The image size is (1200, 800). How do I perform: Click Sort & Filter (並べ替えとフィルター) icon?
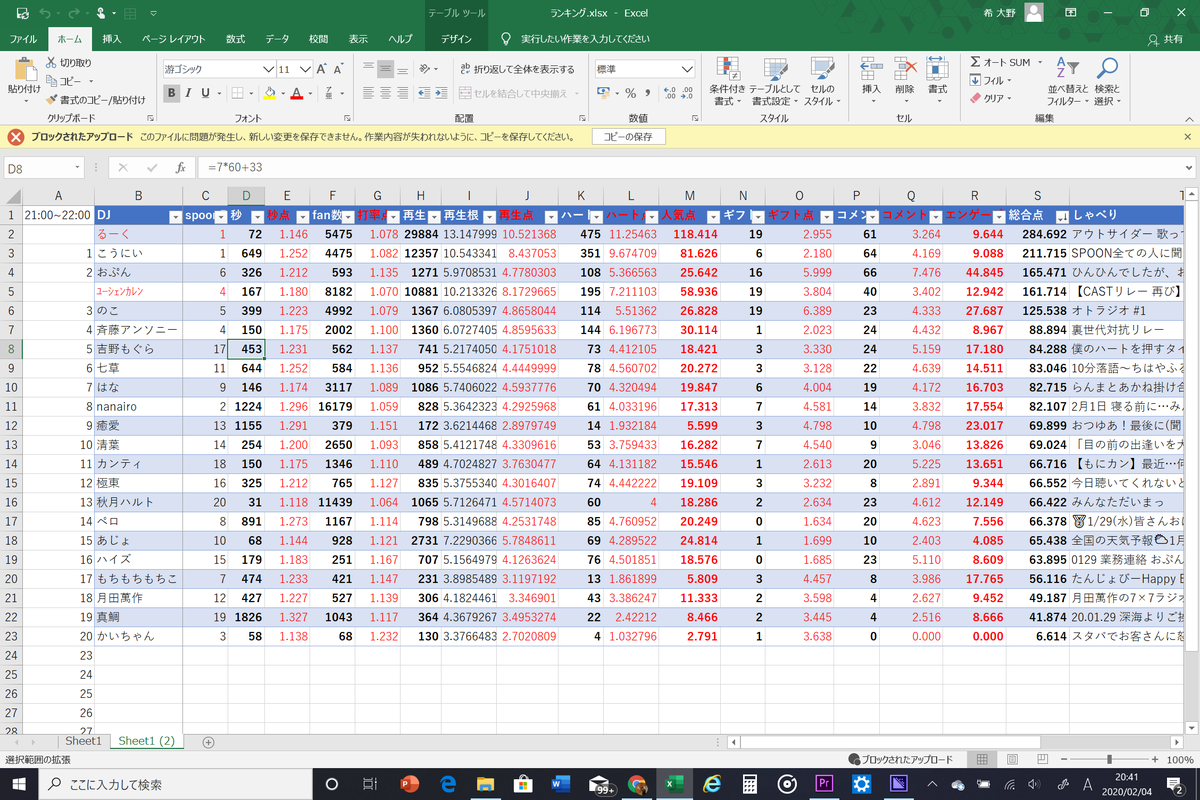[1070, 69]
